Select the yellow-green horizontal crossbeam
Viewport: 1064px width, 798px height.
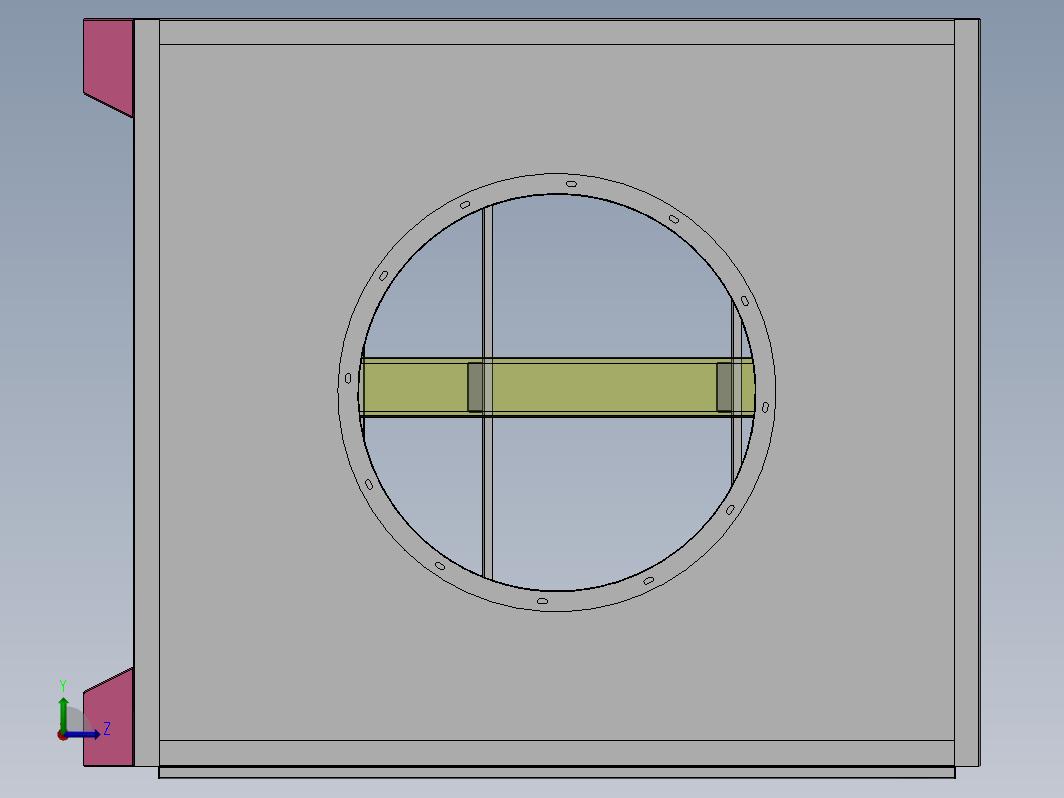coord(558,387)
